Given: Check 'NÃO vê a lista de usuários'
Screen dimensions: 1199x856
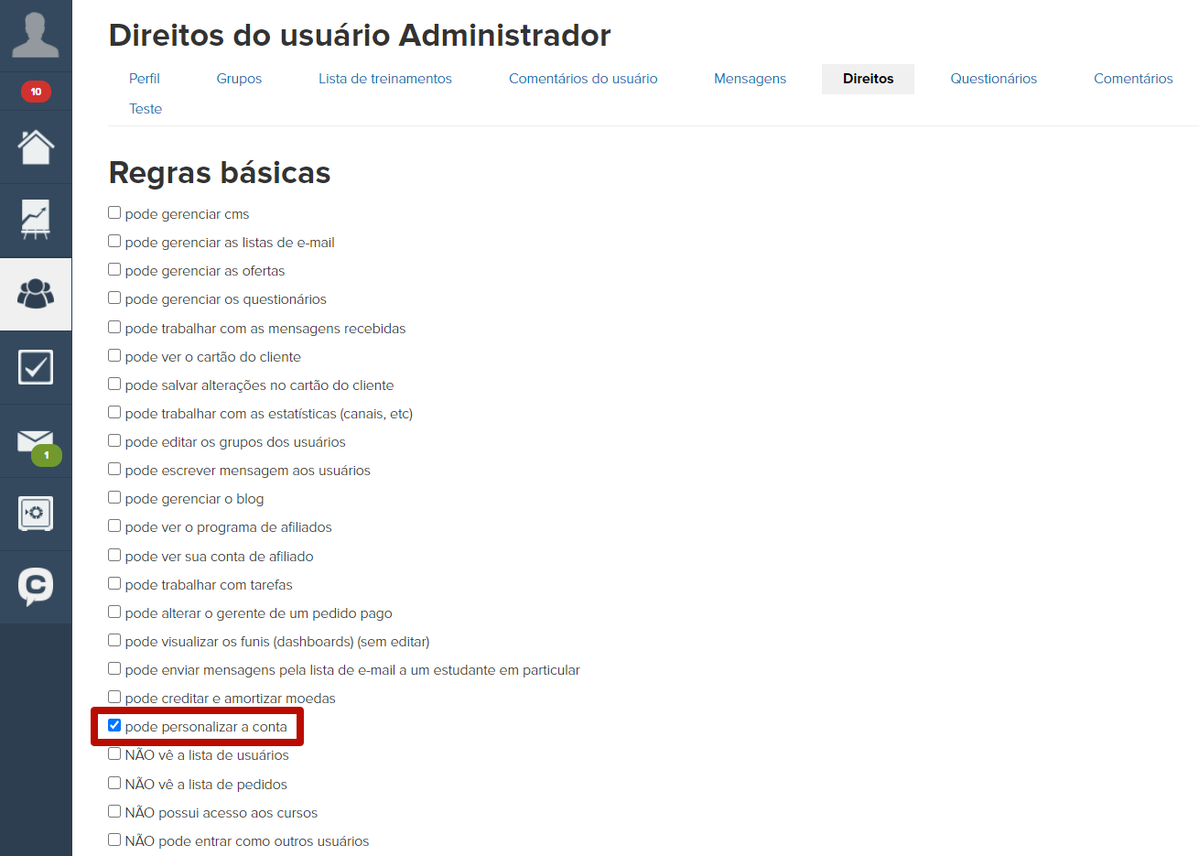Looking at the screenshot, I should (115, 753).
